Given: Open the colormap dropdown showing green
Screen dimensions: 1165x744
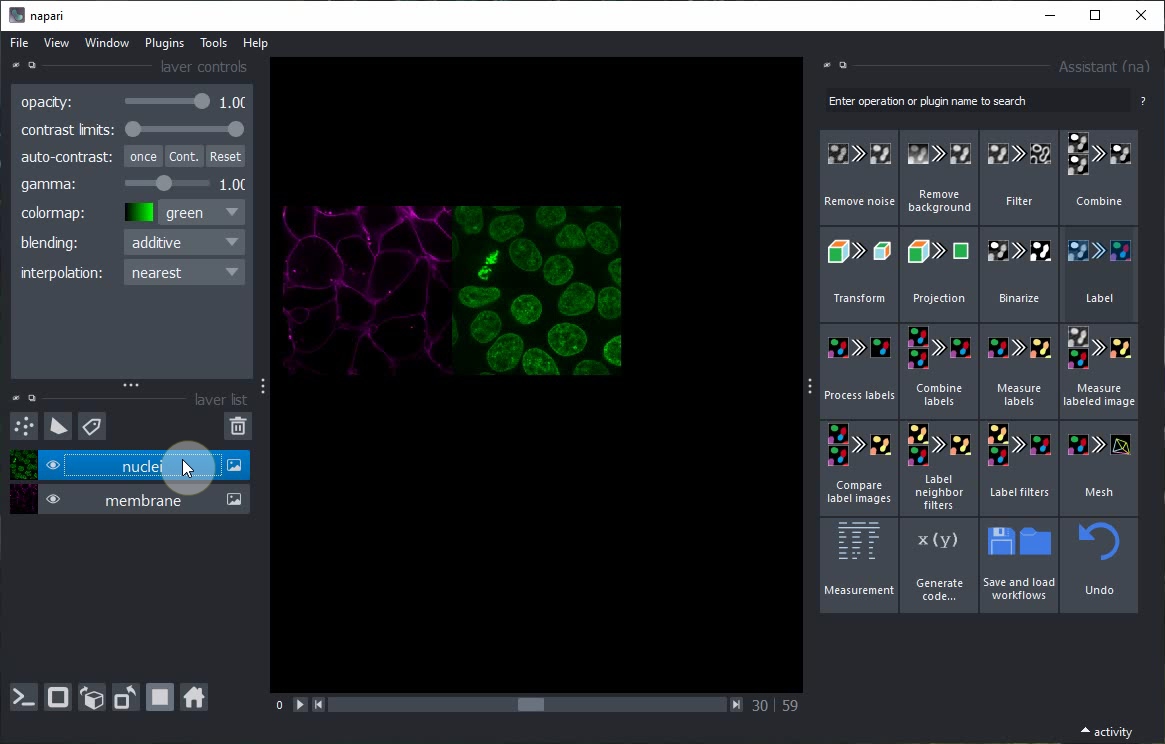Looking at the screenshot, I should 200,213.
